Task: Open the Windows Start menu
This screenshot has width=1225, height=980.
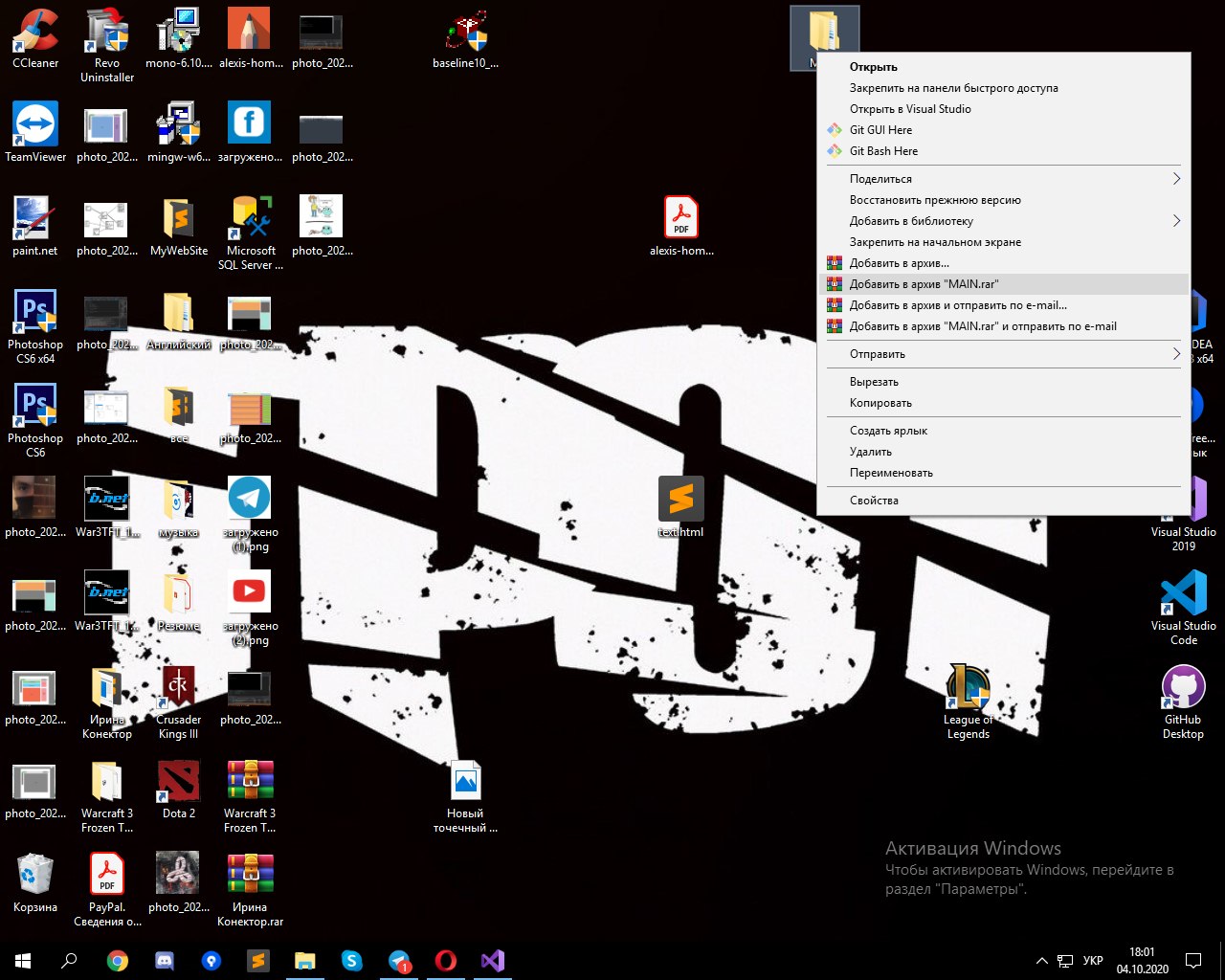Action: click(x=23, y=961)
